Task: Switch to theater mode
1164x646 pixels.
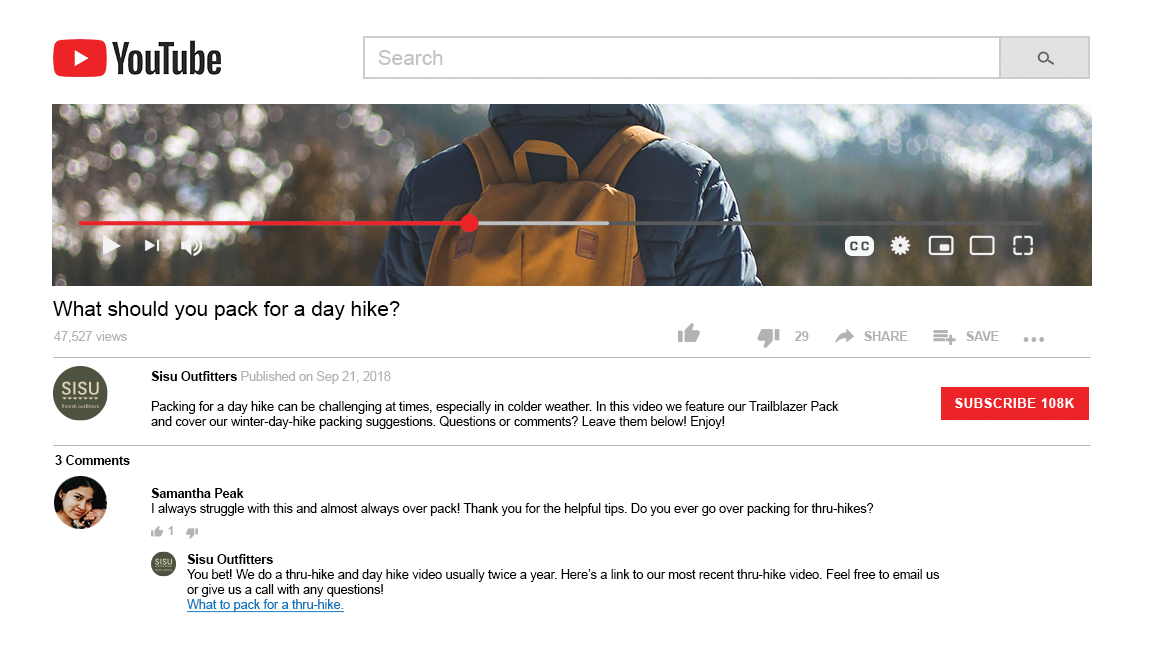Action: click(982, 246)
